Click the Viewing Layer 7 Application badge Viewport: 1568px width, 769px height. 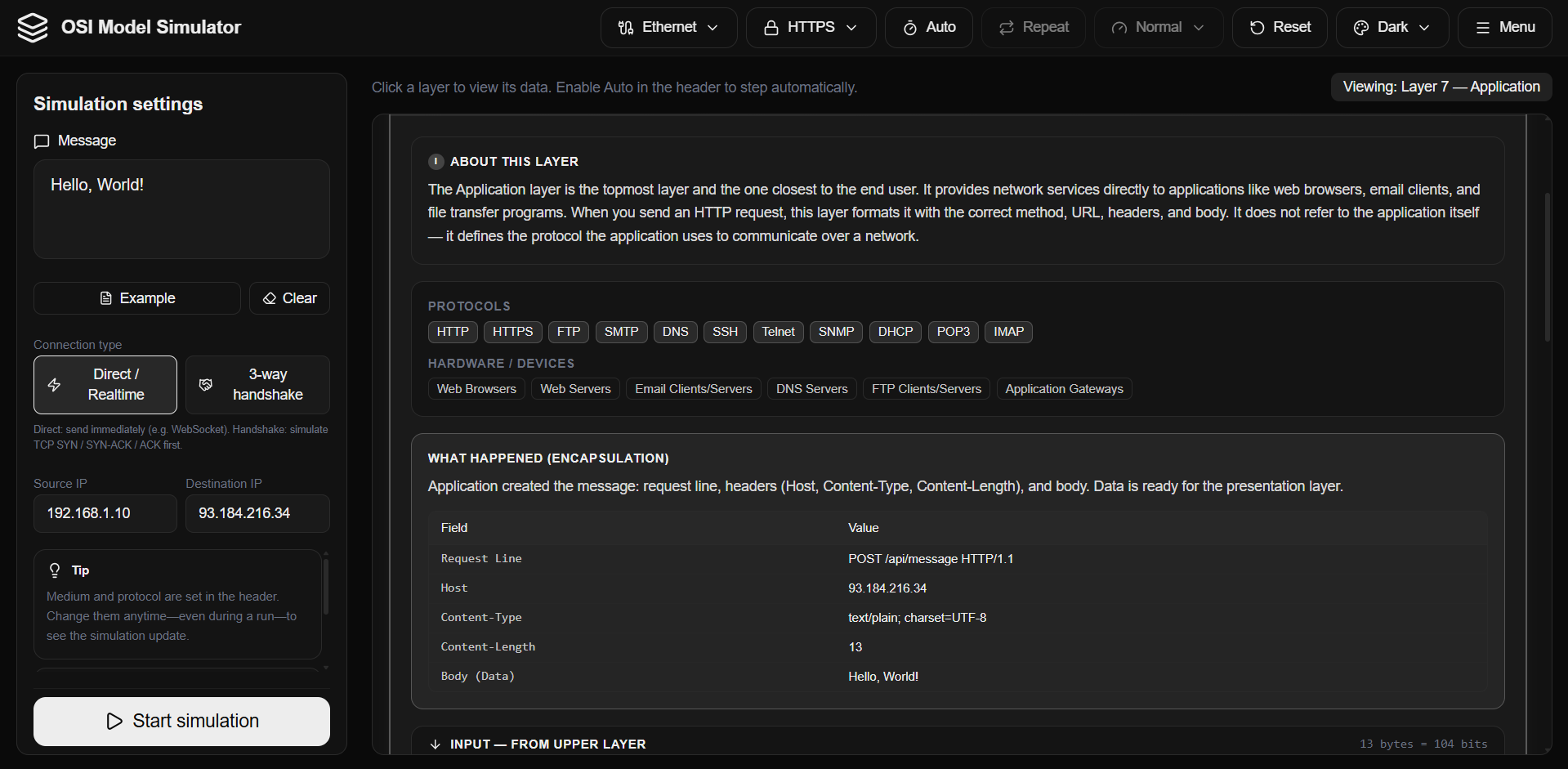pyautogui.click(x=1441, y=87)
